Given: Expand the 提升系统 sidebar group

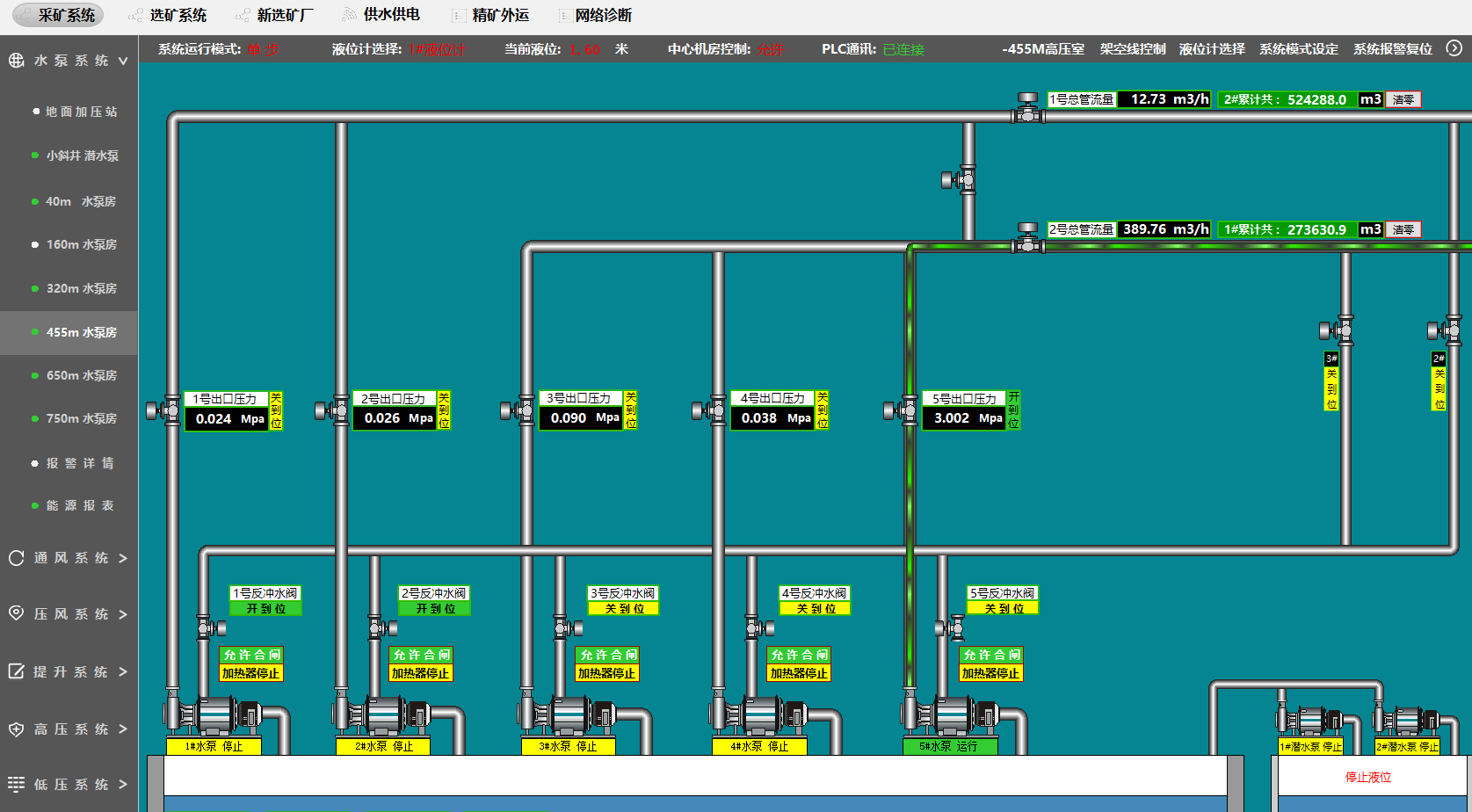Looking at the screenshot, I should 69,671.
